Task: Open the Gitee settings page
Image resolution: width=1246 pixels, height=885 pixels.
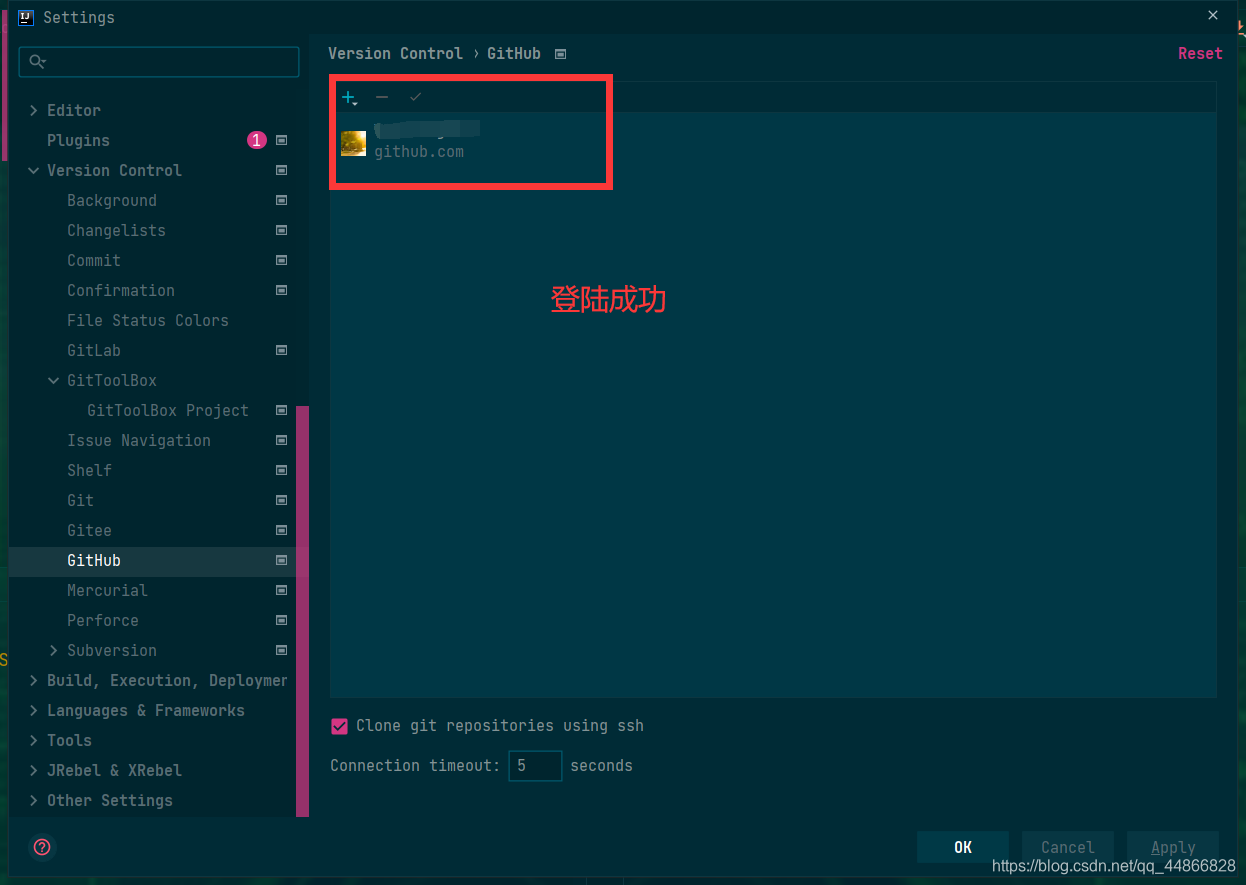Action: pos(89,531)
